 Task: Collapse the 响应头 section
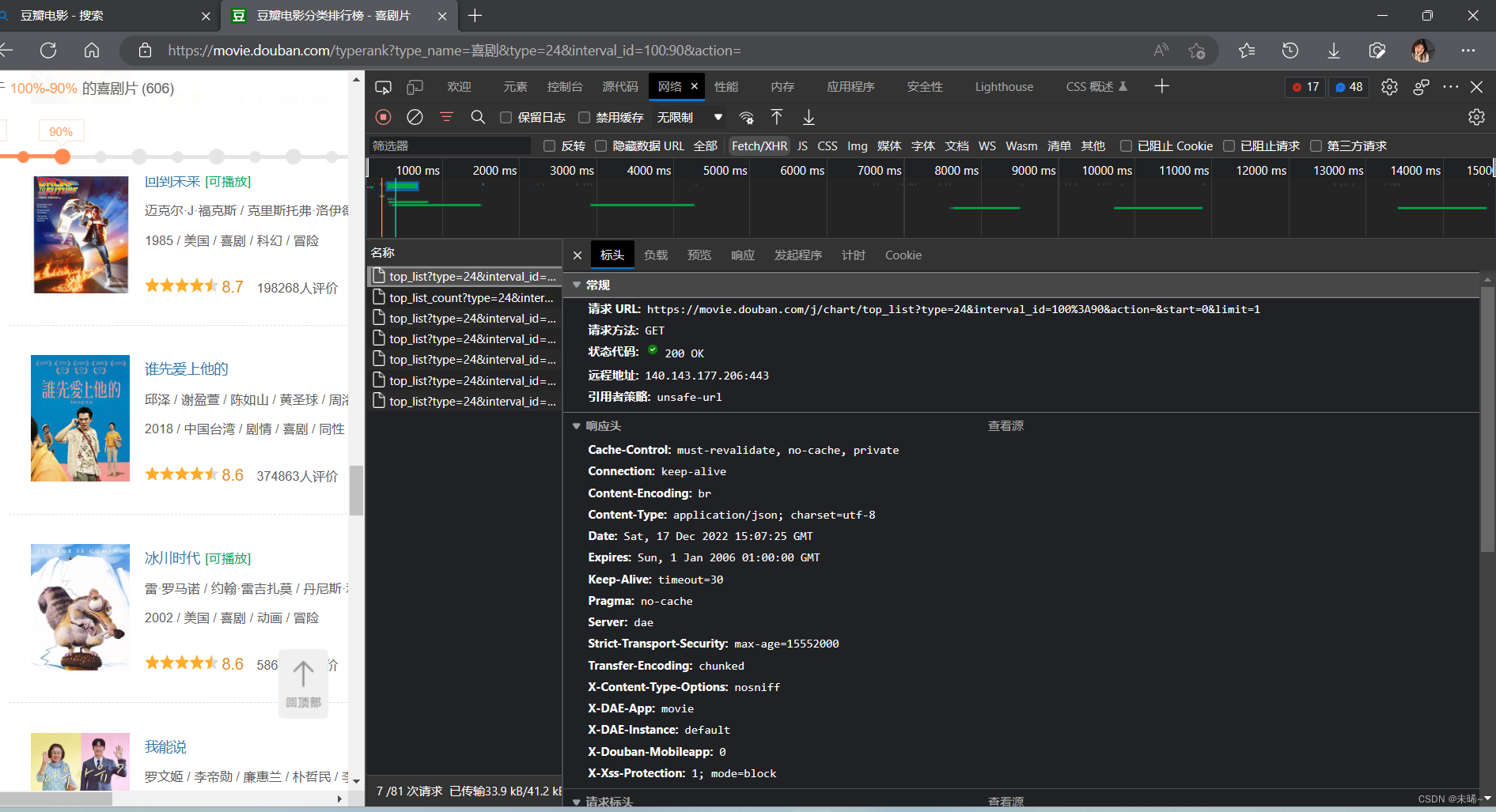pos(577,426)
